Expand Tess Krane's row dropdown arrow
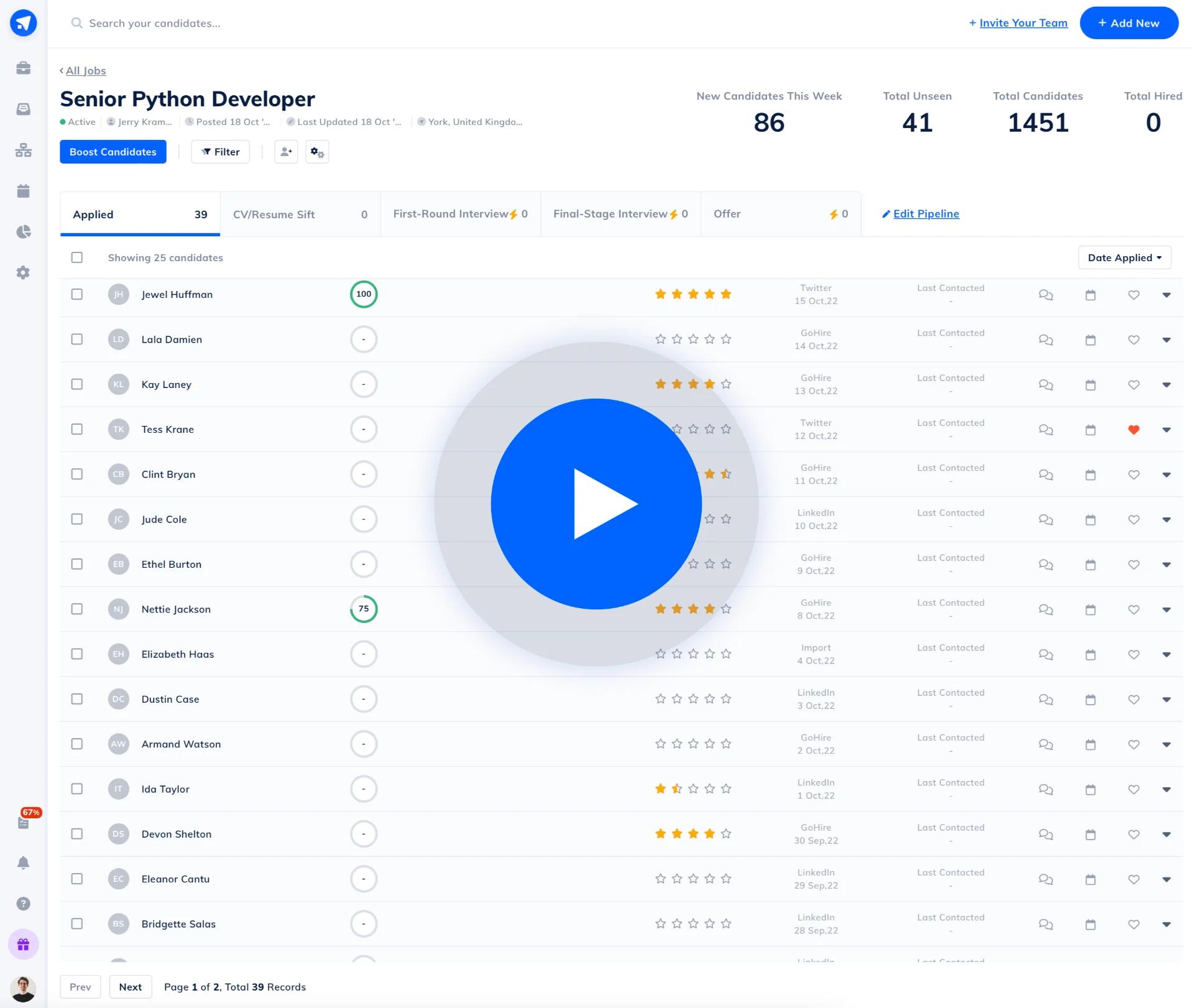The image size is (1193, 1008). [1166, 430]
